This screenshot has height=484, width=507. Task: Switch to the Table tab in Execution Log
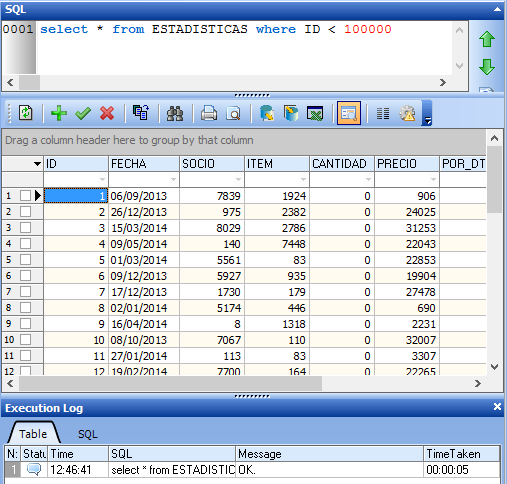[x=33, y=434]
